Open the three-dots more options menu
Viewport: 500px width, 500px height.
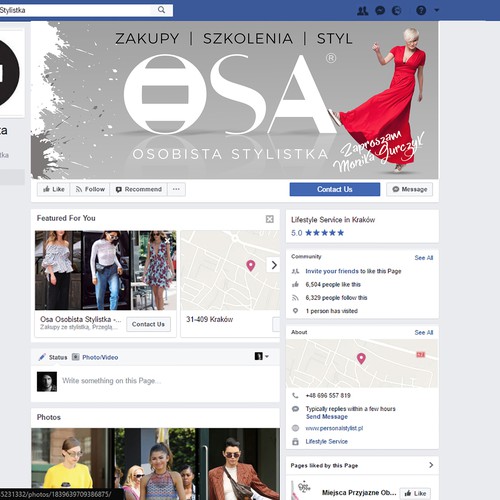coord(176,189)
